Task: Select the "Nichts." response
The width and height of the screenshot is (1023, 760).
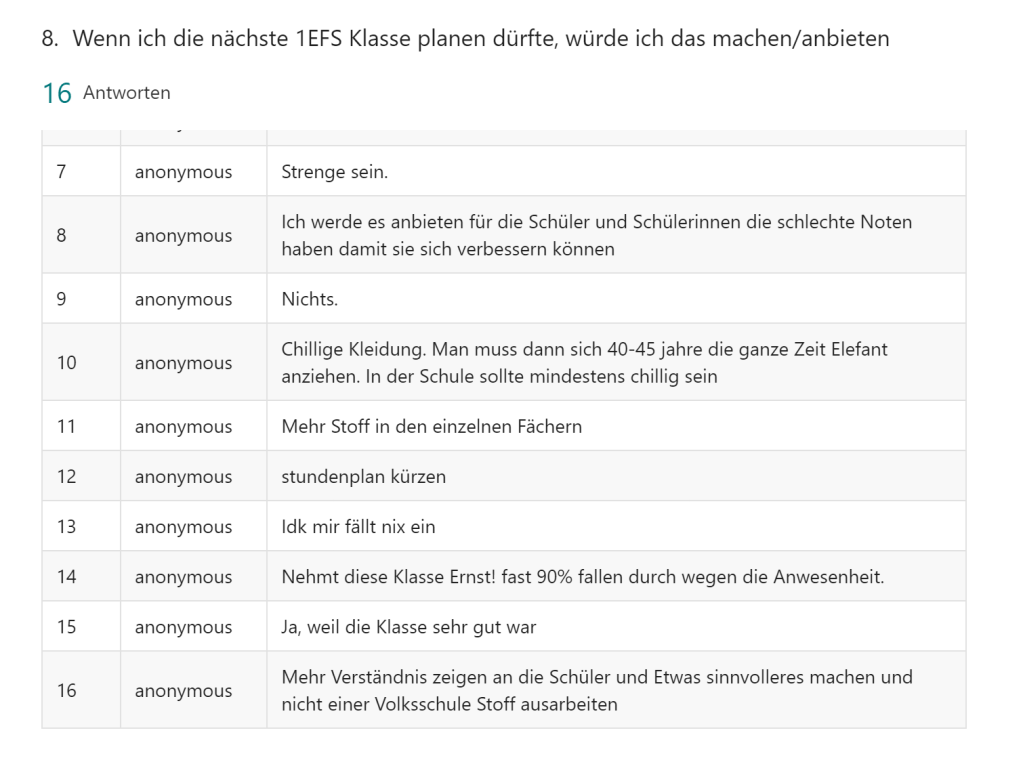Action: [310, 299]
